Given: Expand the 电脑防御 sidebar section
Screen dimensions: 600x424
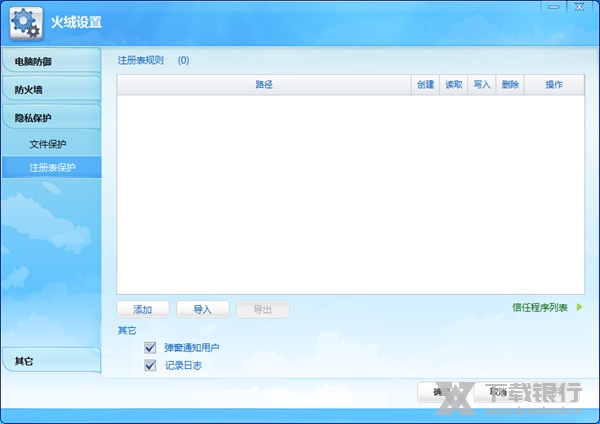Looking at the screenshot, I should [x=50, y=62].
